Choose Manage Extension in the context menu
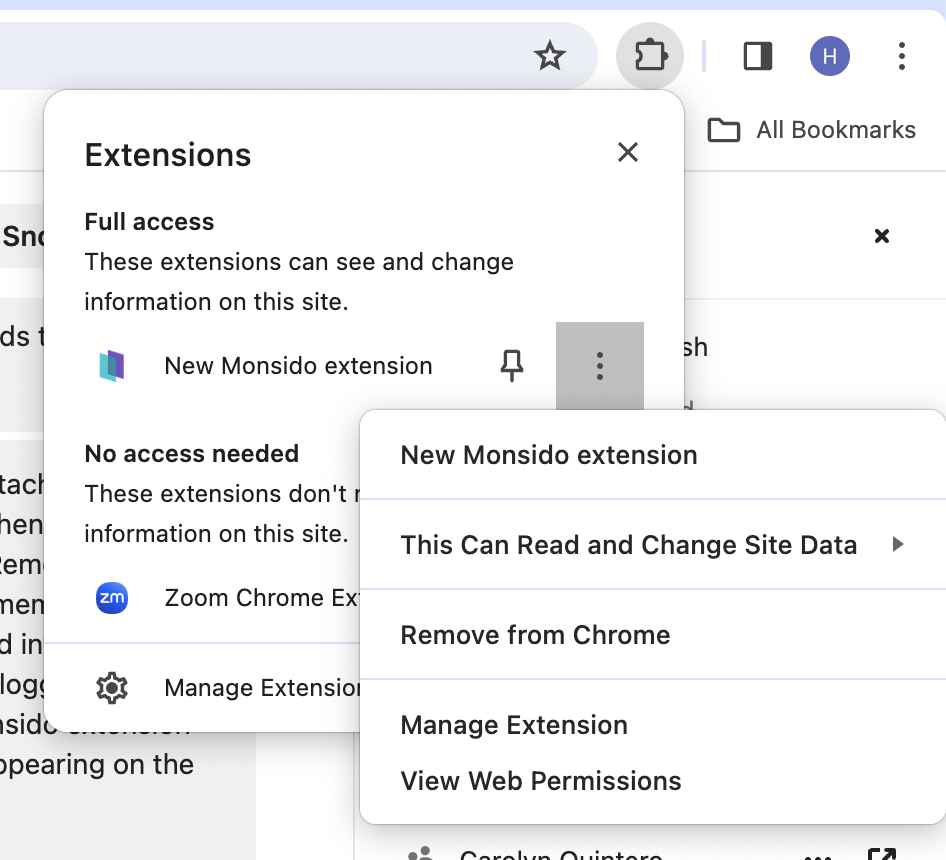The height and width of the screenshot is (860, 946). tap(653, 725)
